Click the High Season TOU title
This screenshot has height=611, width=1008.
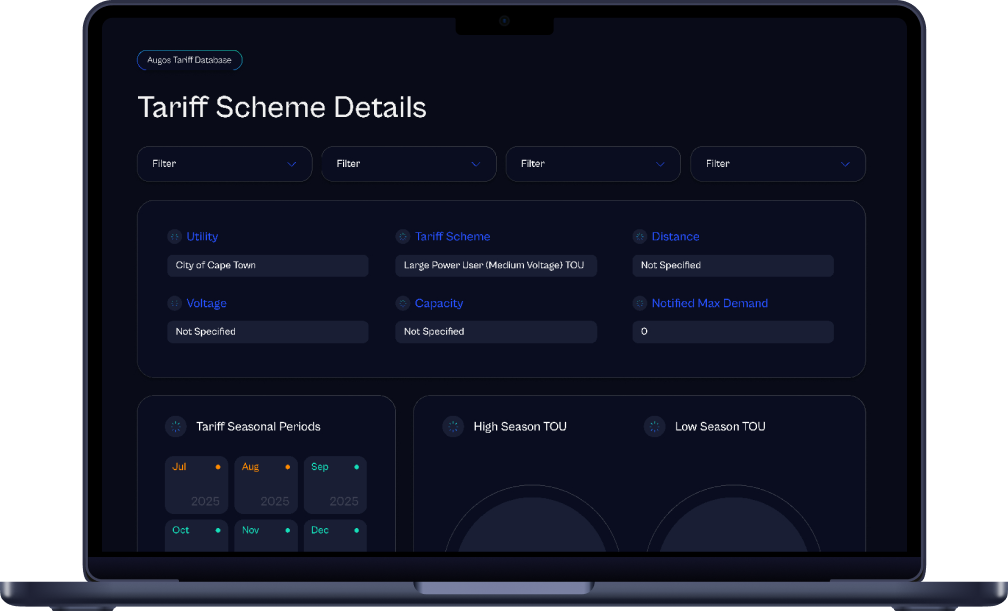(x=520, y=426)
